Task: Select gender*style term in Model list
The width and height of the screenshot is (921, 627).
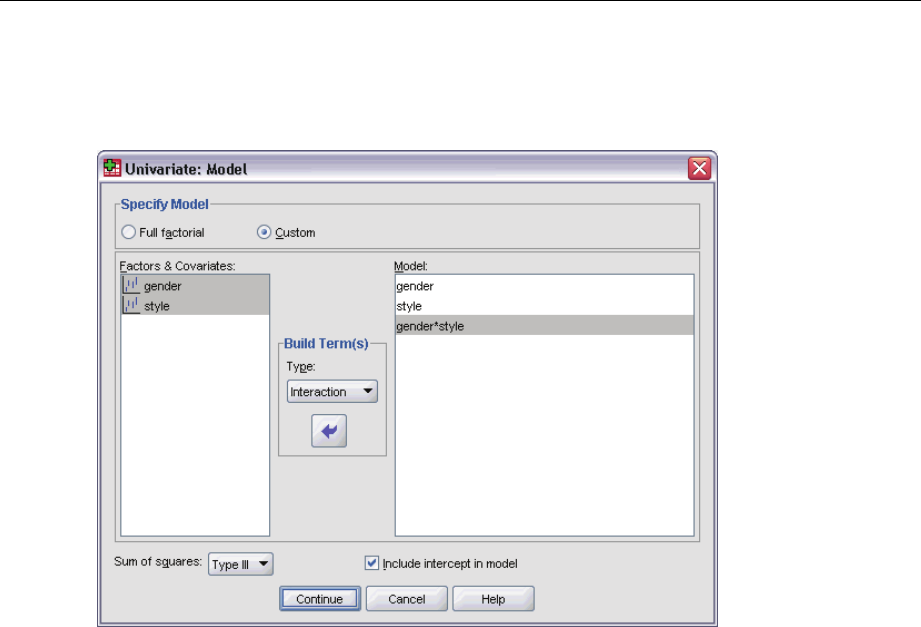Action: point(544,326)
